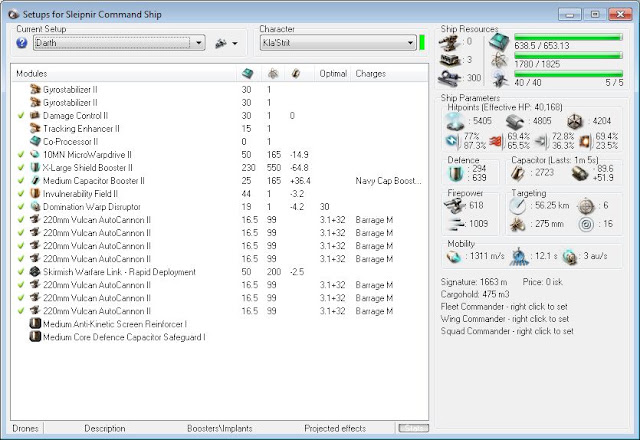
Task: Click the hull structure hitpoints icon
Action: [575, 121]
